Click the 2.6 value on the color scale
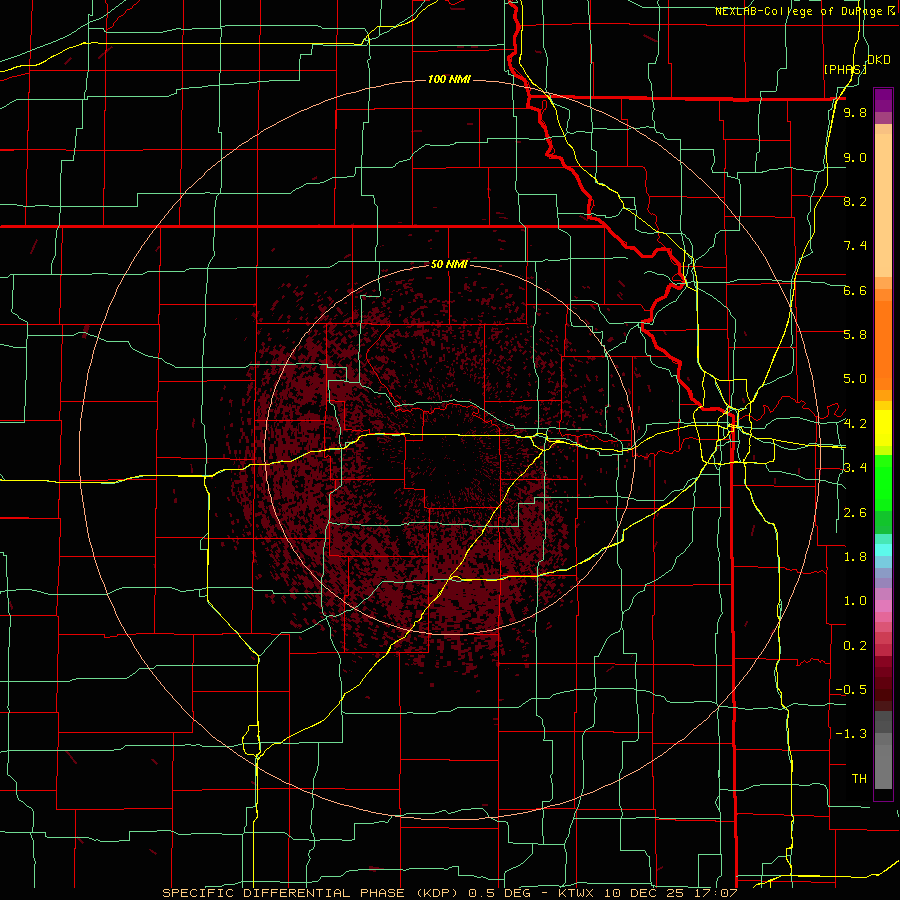This screenshot has height=900, width=900. pyautogui.click(x=855, y=513)
